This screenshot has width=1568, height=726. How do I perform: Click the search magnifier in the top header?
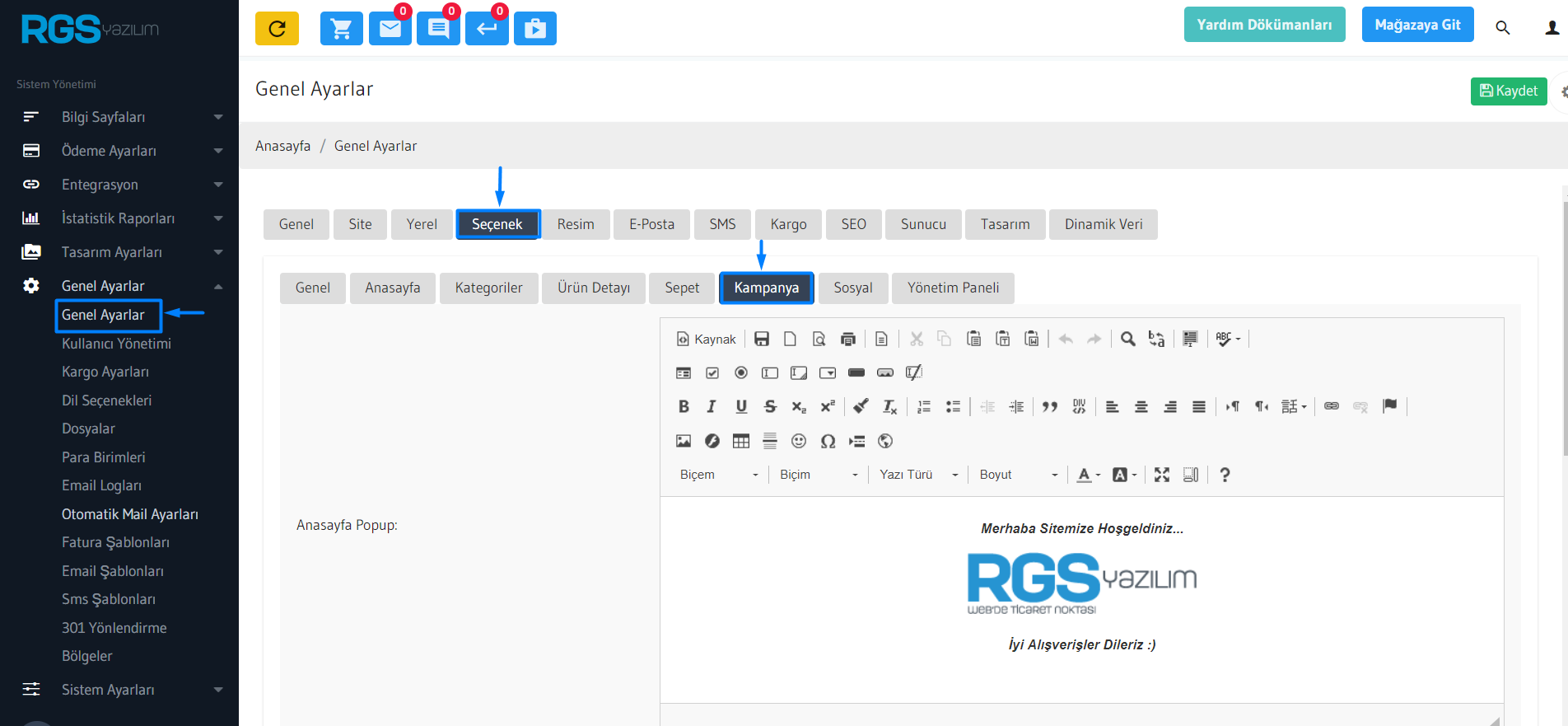click(x=1502, y=28)
